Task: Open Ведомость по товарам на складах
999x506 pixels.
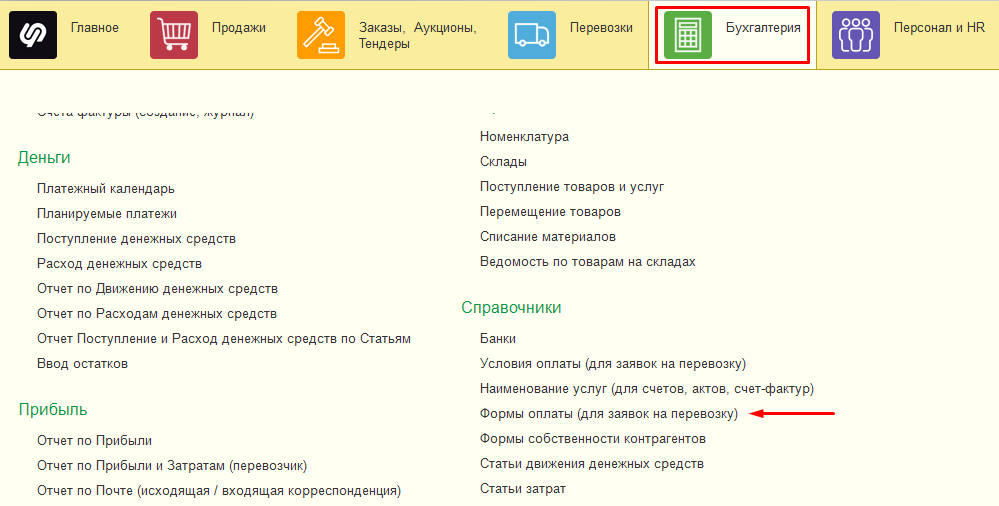Action: point(587,261)
